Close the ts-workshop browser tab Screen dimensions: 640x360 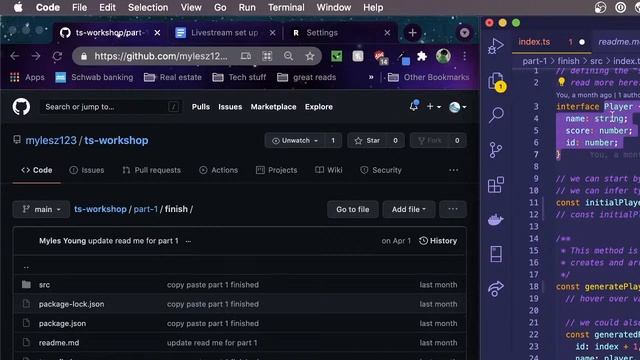(157, 33)
